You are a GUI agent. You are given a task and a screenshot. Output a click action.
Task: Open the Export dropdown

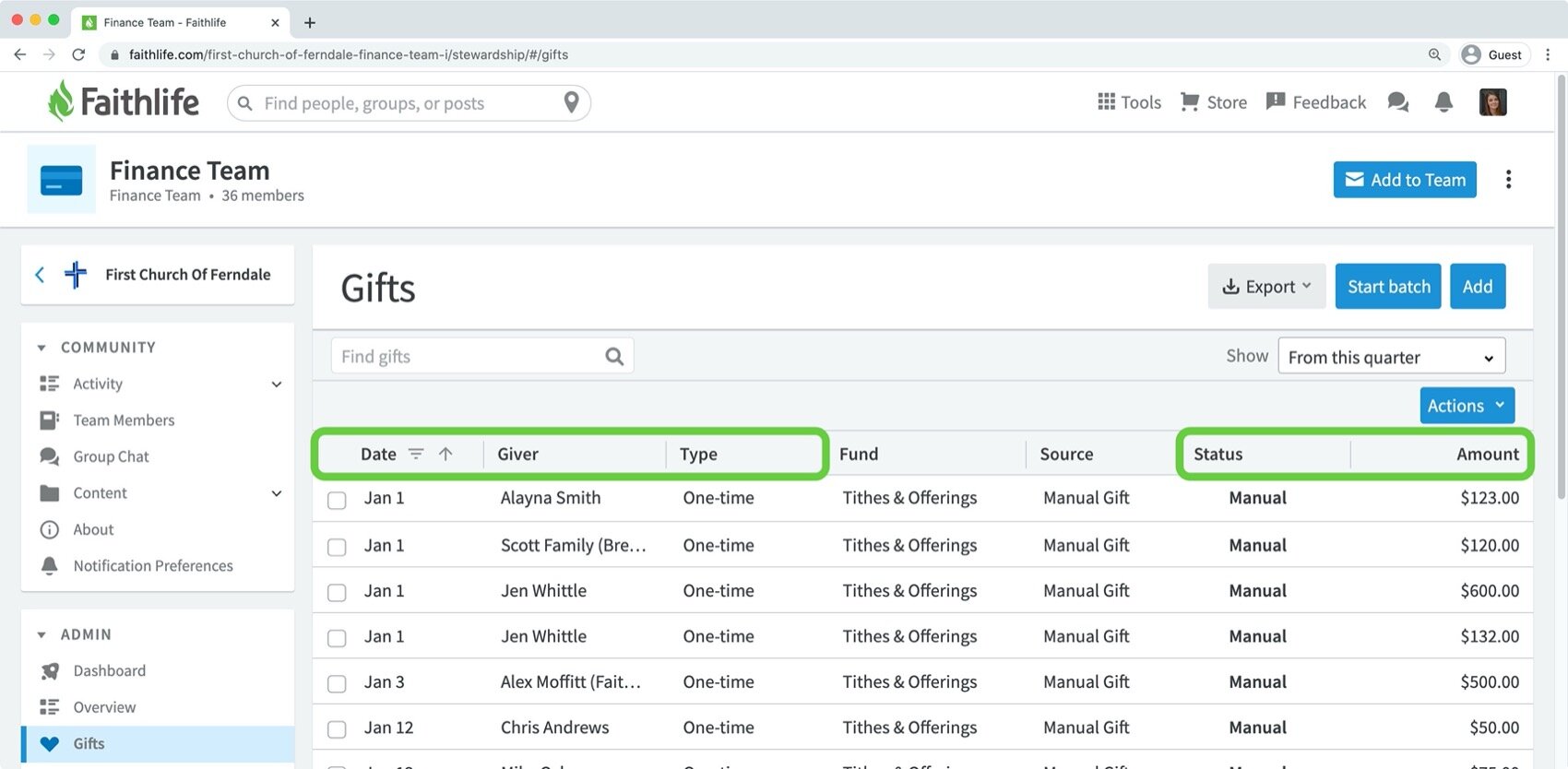1266,287
